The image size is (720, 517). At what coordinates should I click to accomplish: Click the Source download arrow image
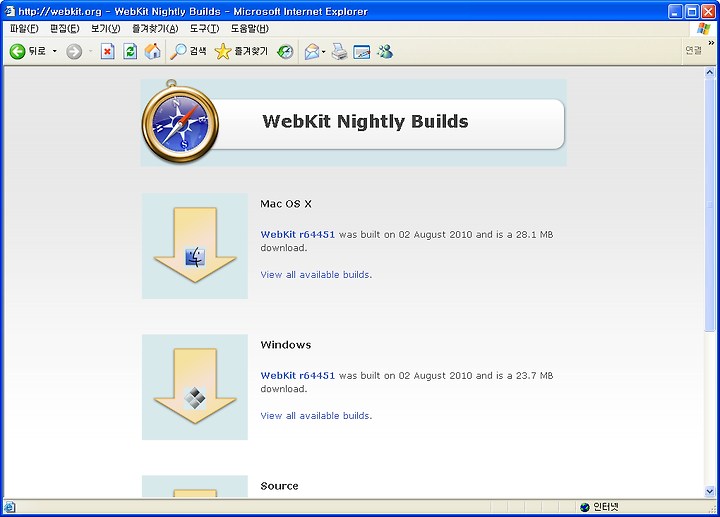(x=195, y=486)
